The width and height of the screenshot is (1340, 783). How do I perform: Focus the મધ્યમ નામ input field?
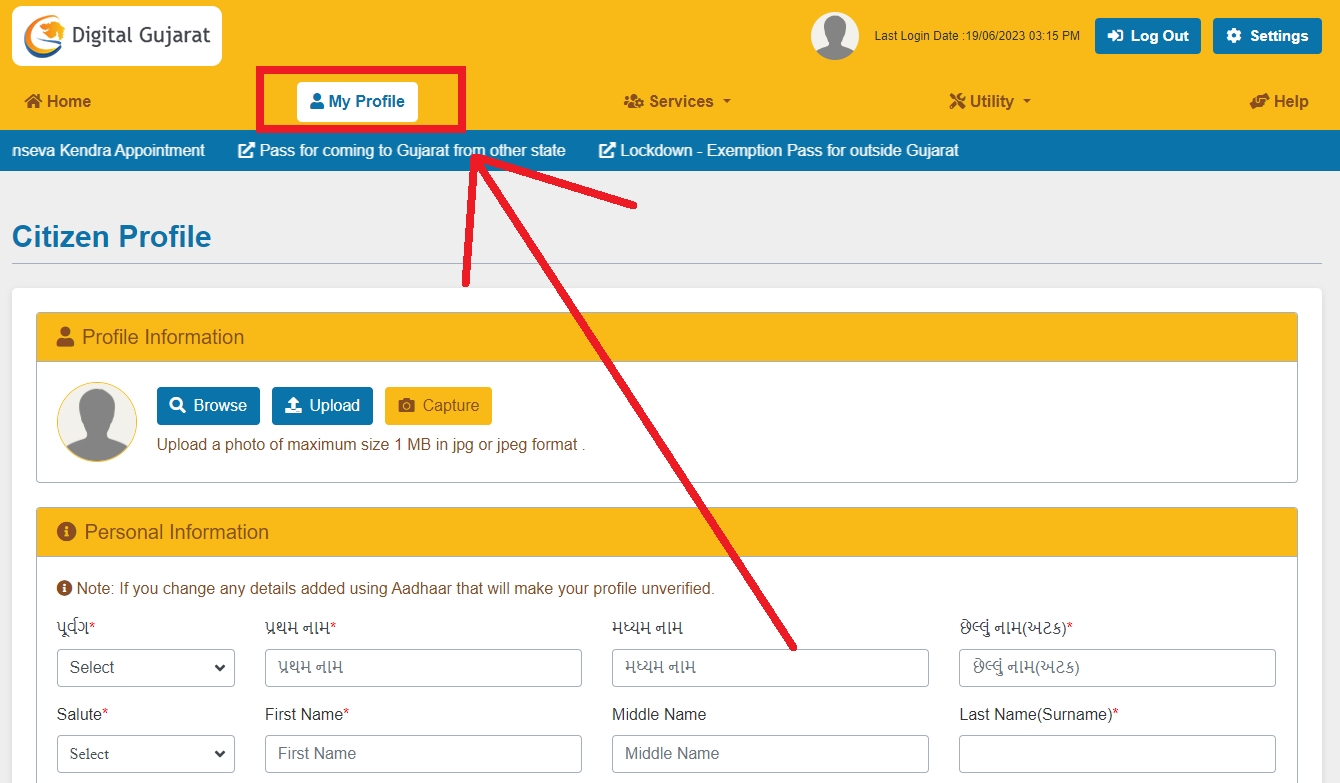click(x=770, y=667)
